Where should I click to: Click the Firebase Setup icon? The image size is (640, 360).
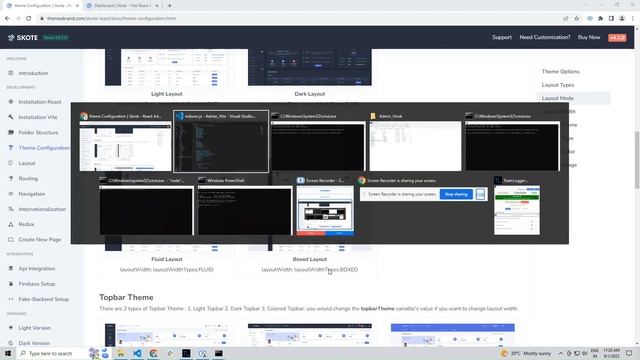(11, 284)
